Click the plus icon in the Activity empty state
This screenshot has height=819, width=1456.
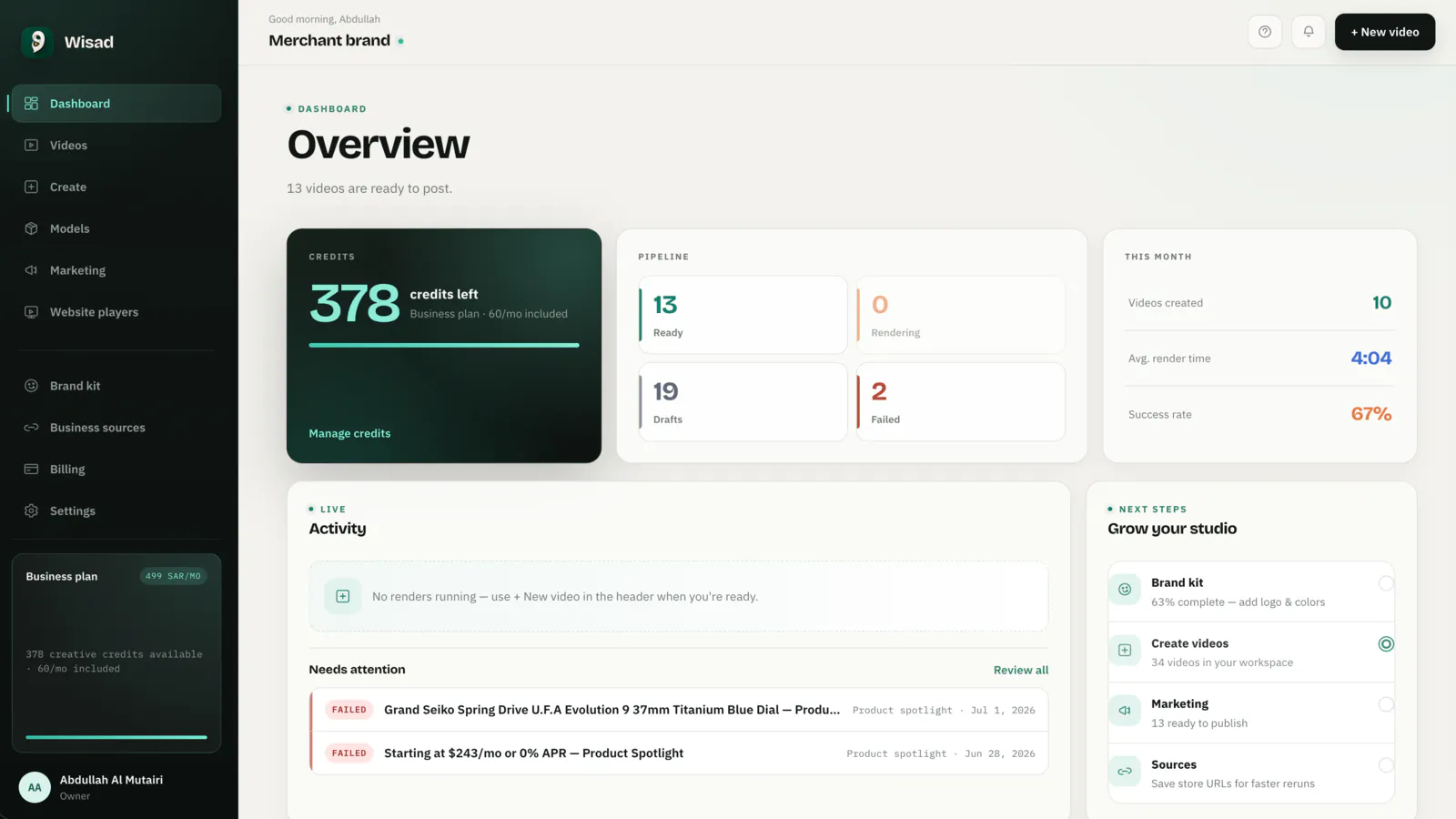(343, 597)
